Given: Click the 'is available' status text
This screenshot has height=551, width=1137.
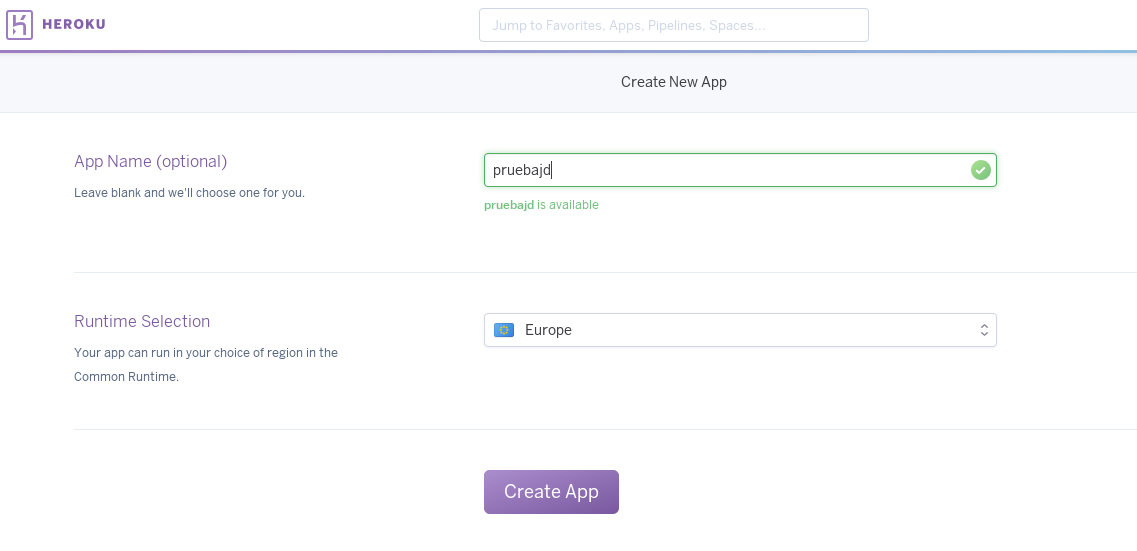Looking at the screenshot, I should coord(568,205).
